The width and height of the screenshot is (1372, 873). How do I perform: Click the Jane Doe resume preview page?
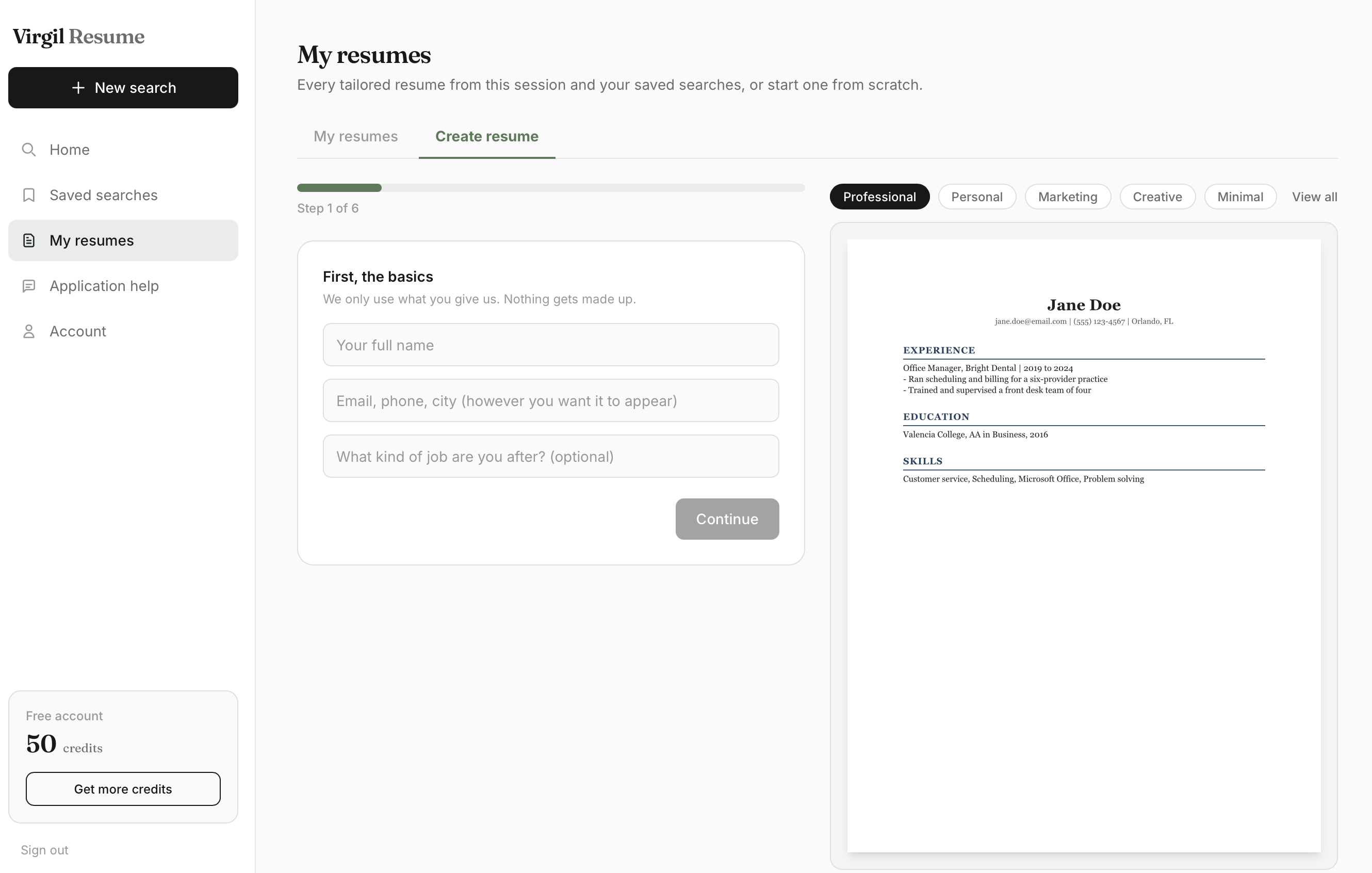click(1084, 545)
